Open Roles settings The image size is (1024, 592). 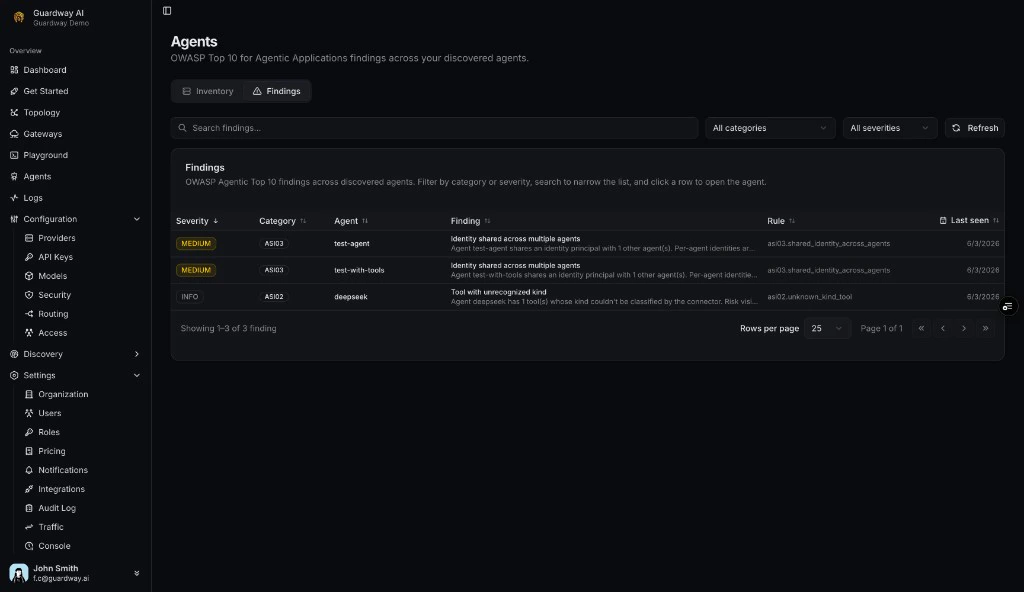[42, 432]
